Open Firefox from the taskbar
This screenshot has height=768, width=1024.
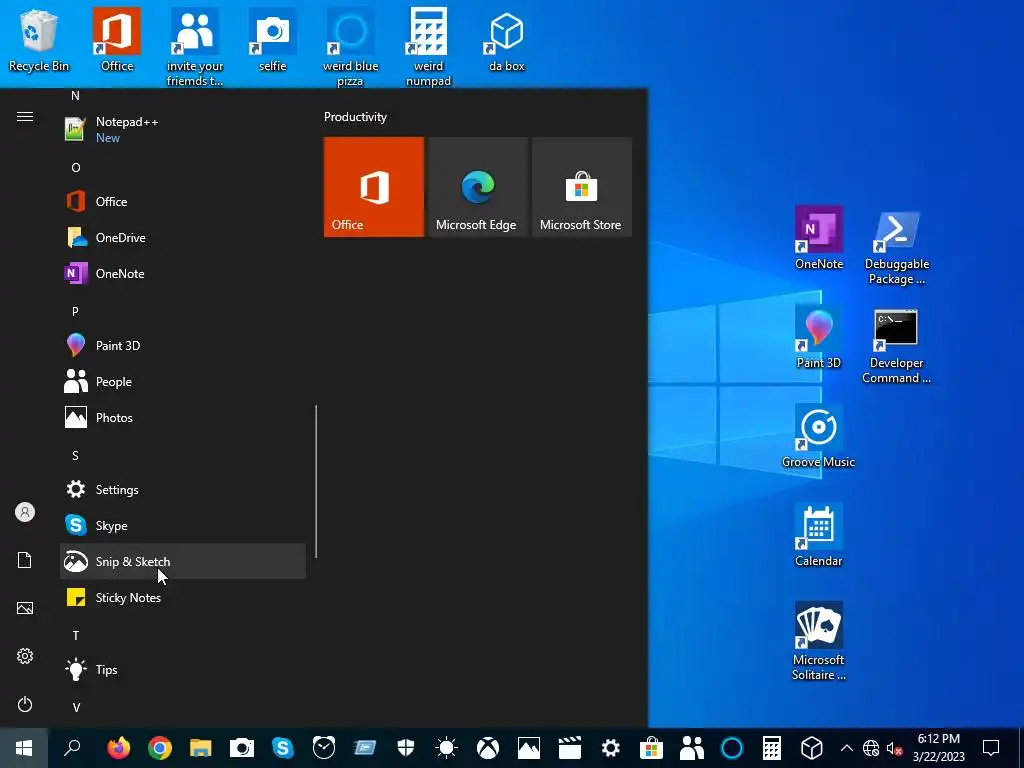click(x=119, y=748)
